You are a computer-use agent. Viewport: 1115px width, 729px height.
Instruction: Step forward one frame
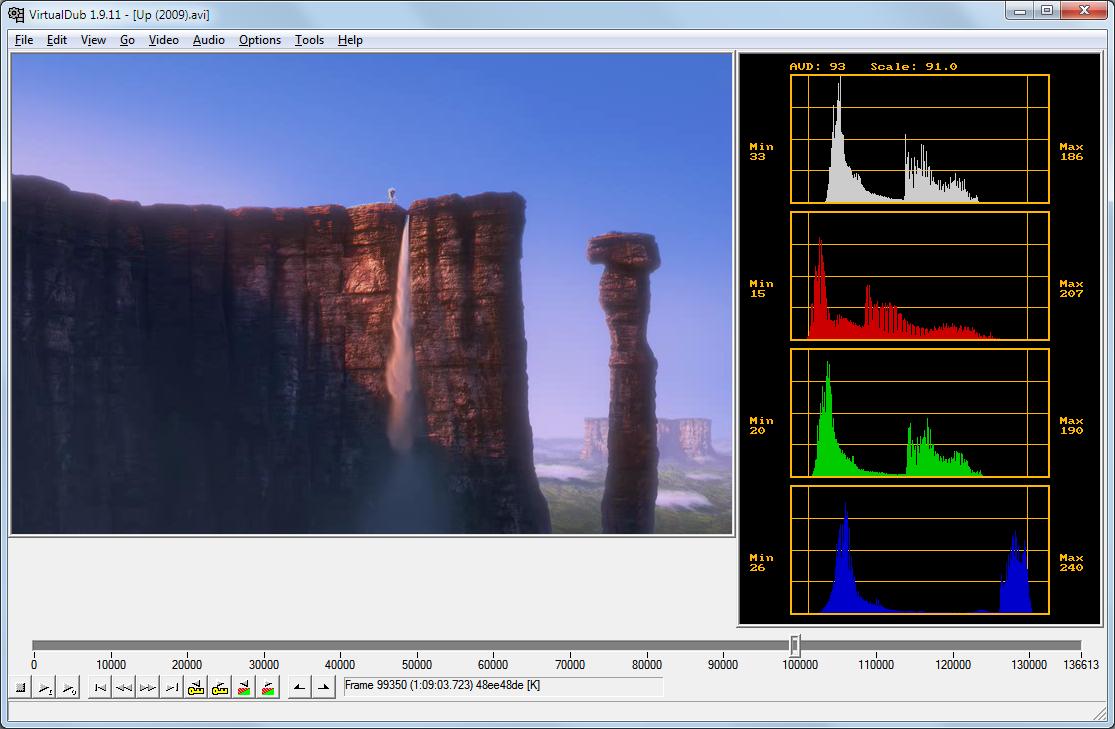point(148,688)
